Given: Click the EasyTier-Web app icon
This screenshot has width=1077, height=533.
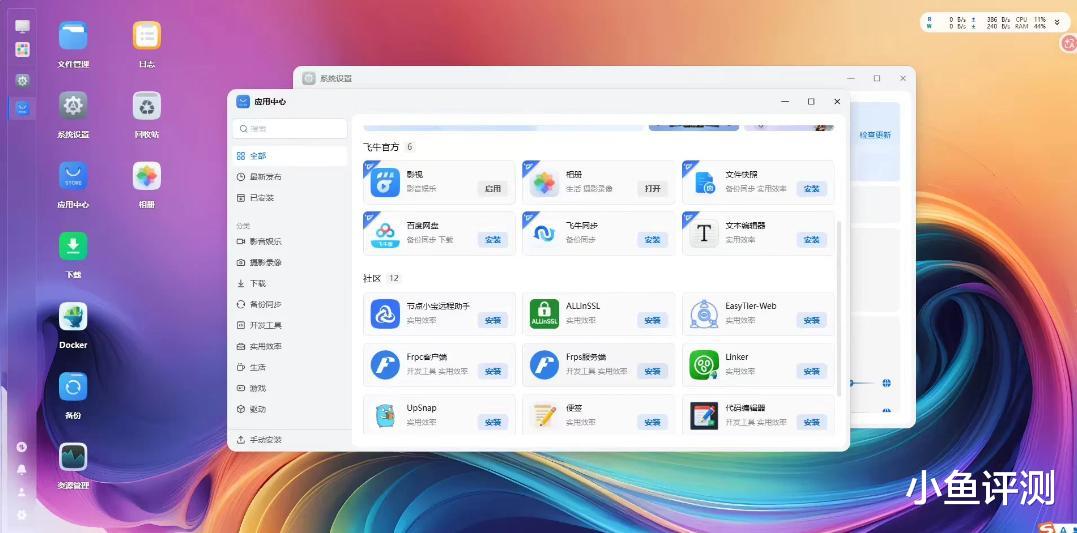Looking at the screenshot, I should tap(704, 314).
